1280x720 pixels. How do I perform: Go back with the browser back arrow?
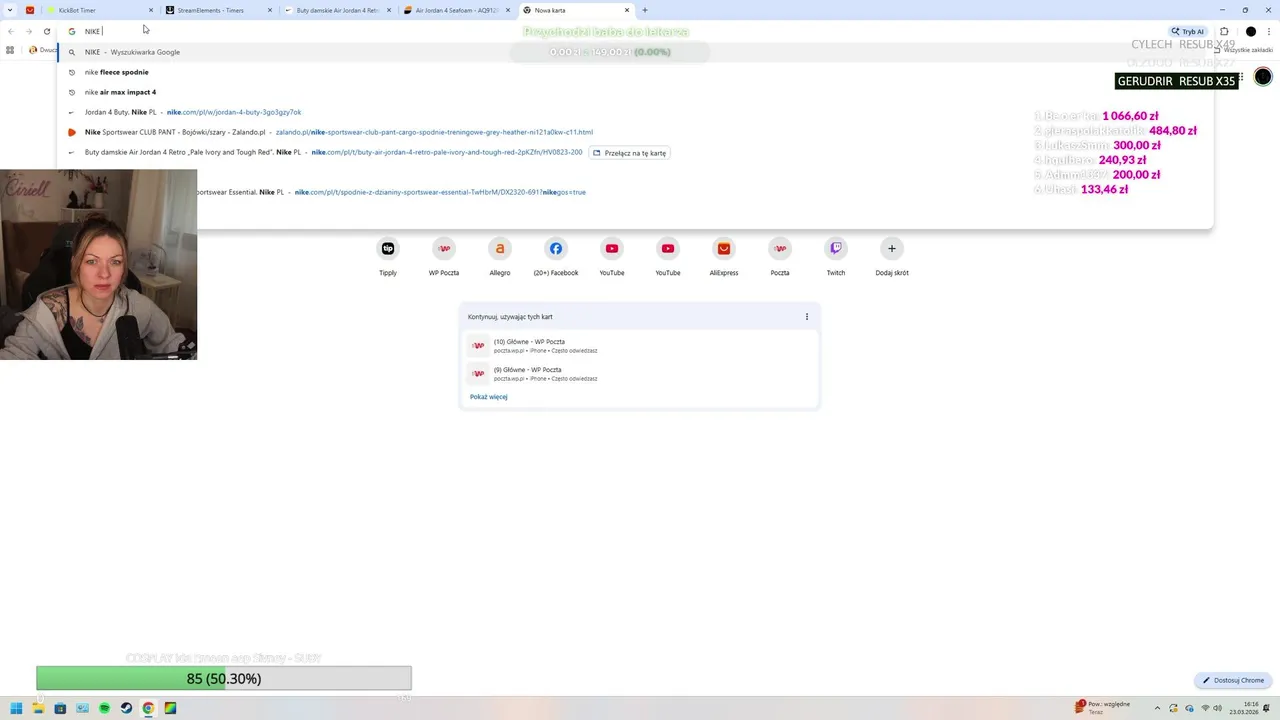point(11,31)
